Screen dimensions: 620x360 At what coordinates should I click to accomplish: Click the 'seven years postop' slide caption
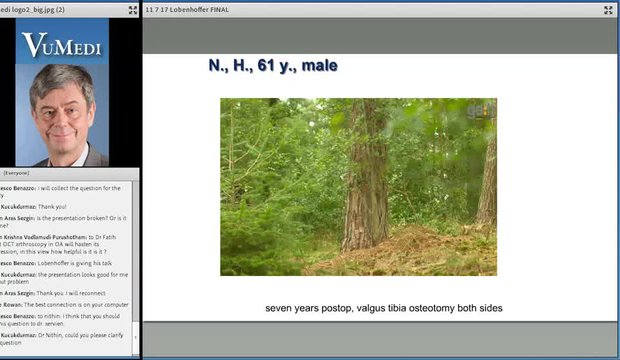pyautogui.click(x=384, y=308)
